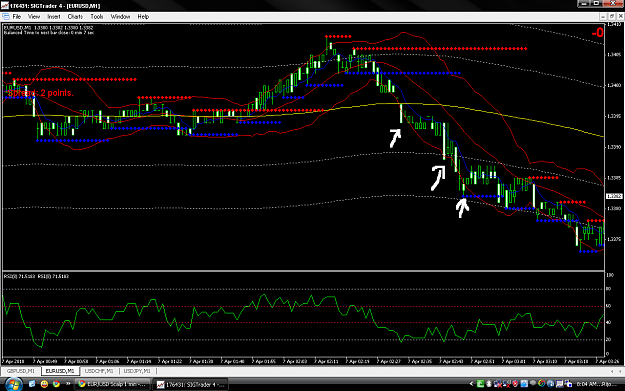Click the 20 level label on RSI scale

(609, 340)
